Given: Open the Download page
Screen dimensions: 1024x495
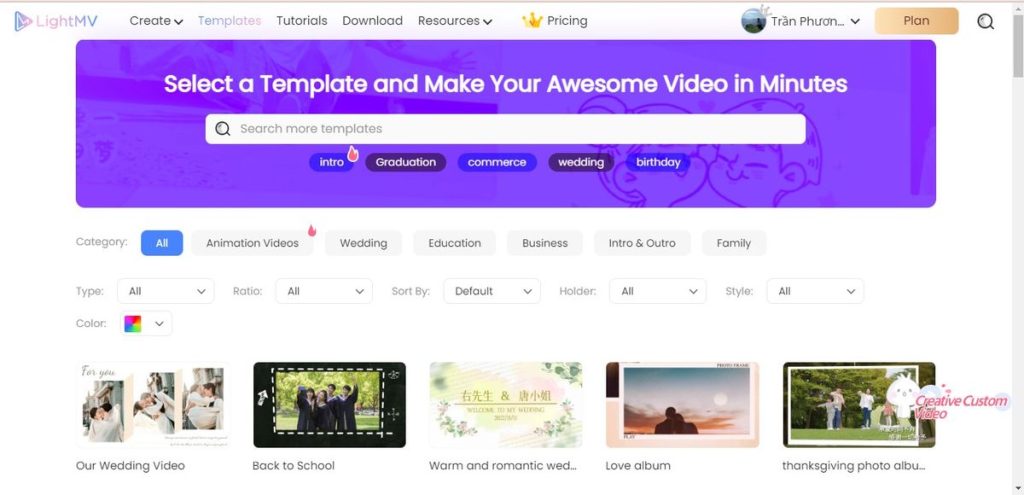Looking at the screenshot, I should (372, 21).
